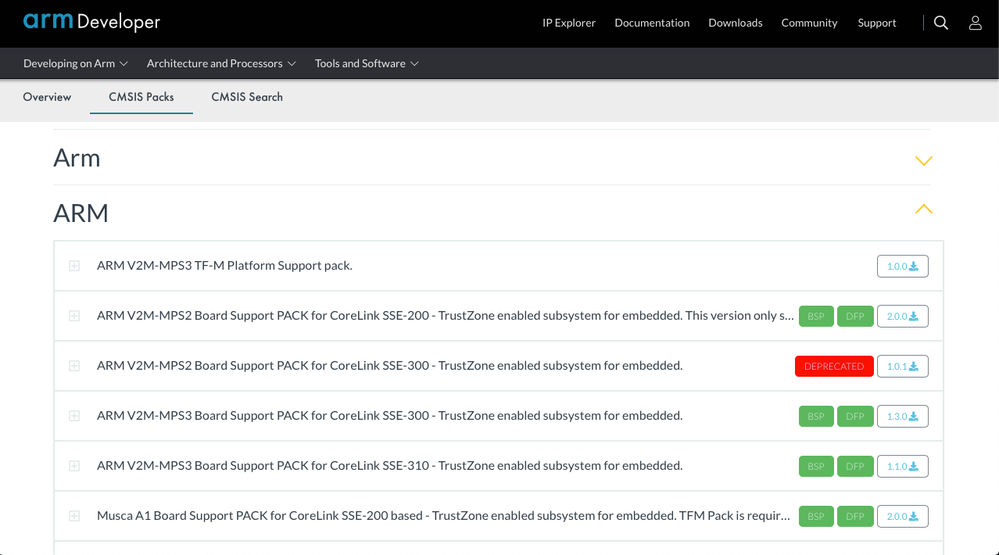Select the CMSIS Packs tab
Image resolution: width=999 pixels, height=555 pixels.
(141, 97)
